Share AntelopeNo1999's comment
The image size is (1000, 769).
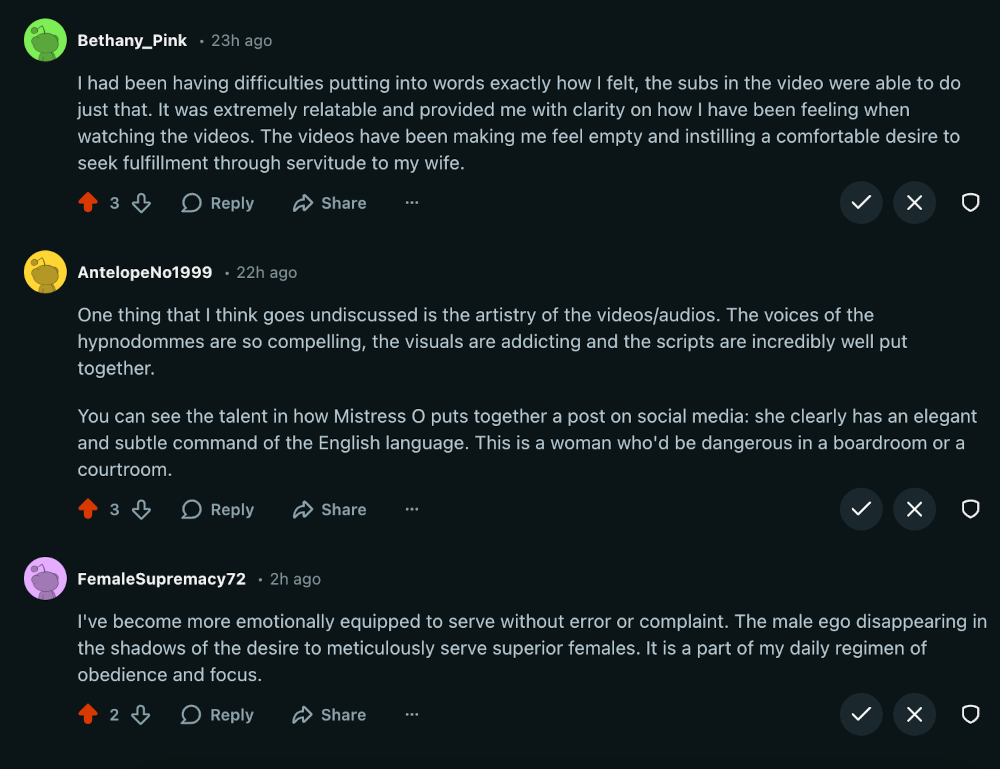tap(329, 509)
